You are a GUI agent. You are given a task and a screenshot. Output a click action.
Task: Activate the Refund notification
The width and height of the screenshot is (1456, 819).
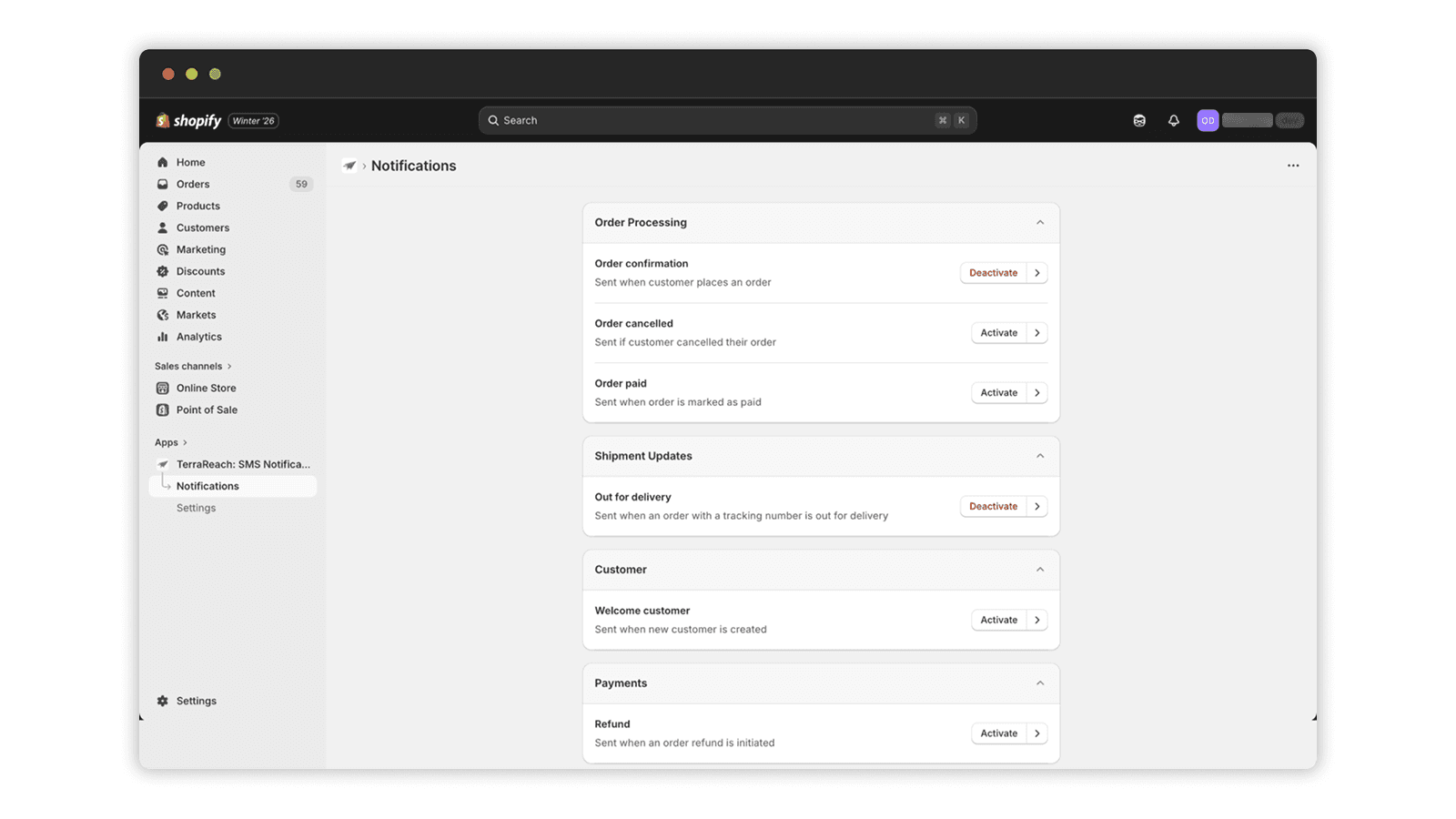(x=998, y=733)
